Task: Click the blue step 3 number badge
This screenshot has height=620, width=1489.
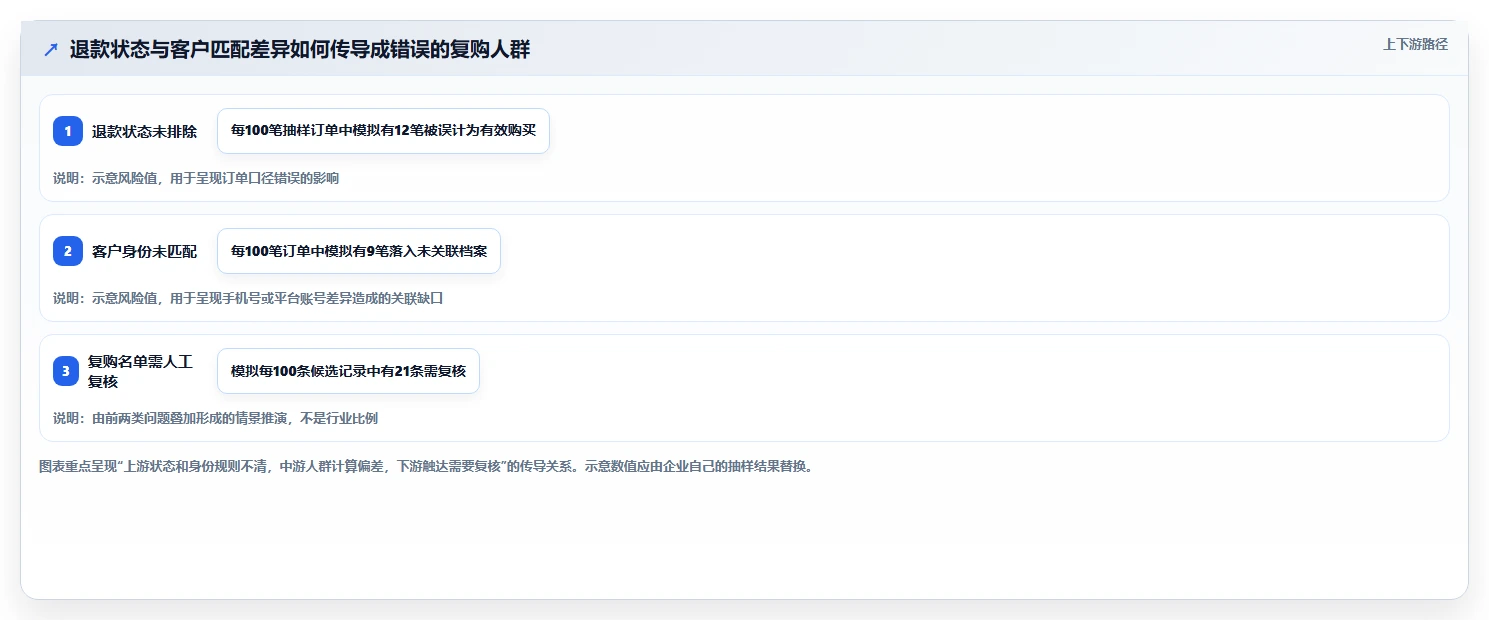Action: 68,371
